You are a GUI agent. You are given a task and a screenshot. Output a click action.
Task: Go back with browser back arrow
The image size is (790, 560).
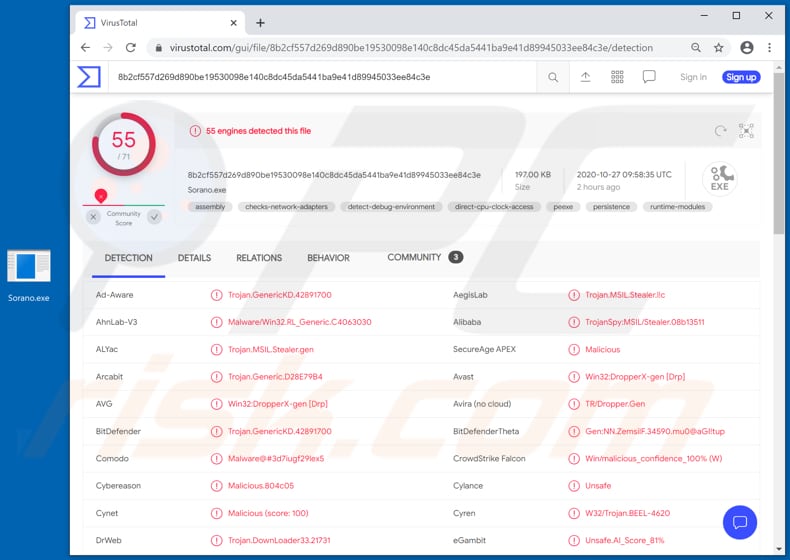(85, 47)
